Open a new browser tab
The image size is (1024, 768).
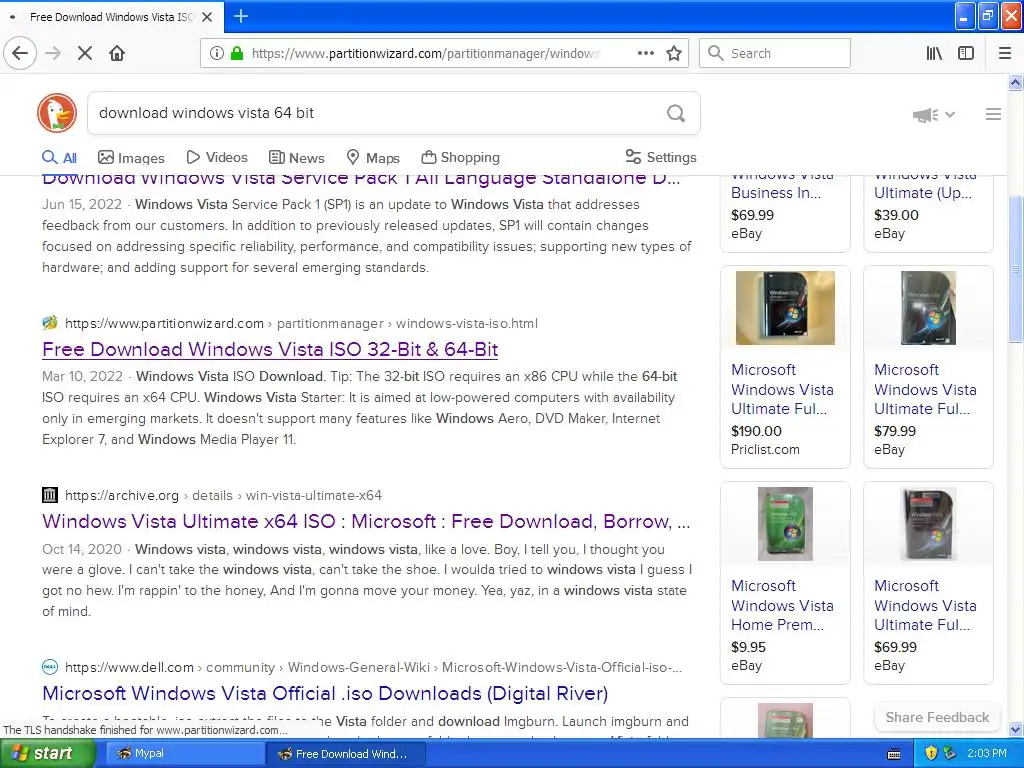[241, 16]
